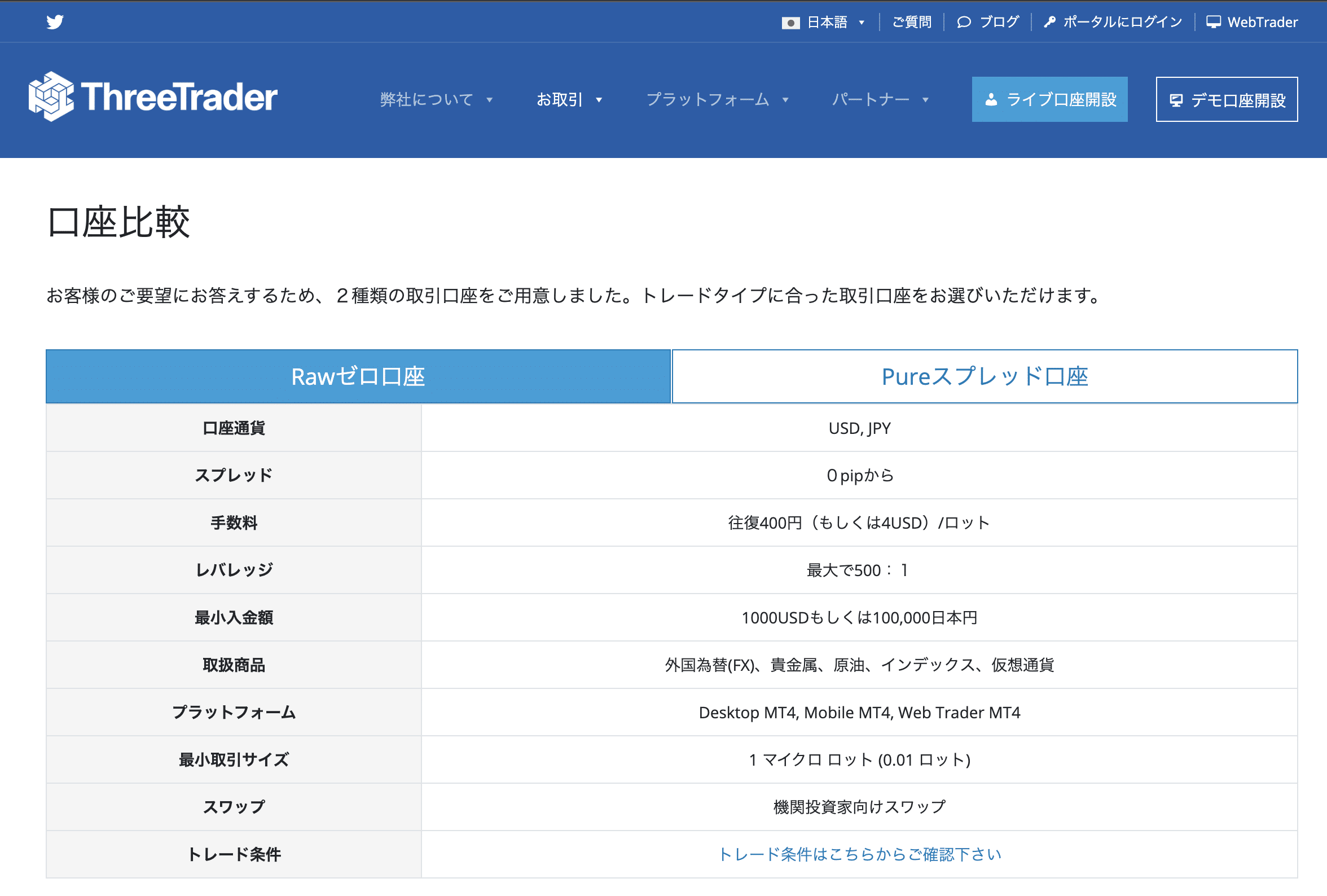The width and height of the screenshot is (1327, 896).
Task: Click the 1000USDもしくは100,000日本円 value
Action: 859,617
